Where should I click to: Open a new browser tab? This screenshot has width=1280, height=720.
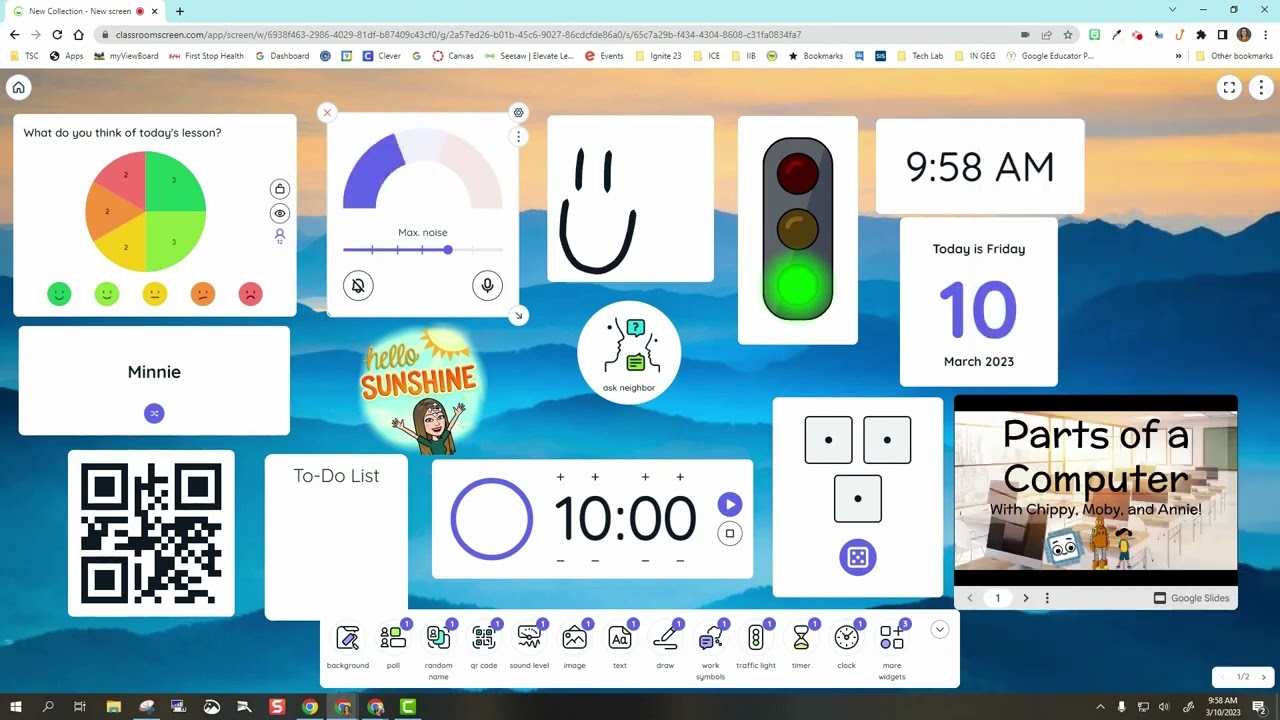point(180,11)
